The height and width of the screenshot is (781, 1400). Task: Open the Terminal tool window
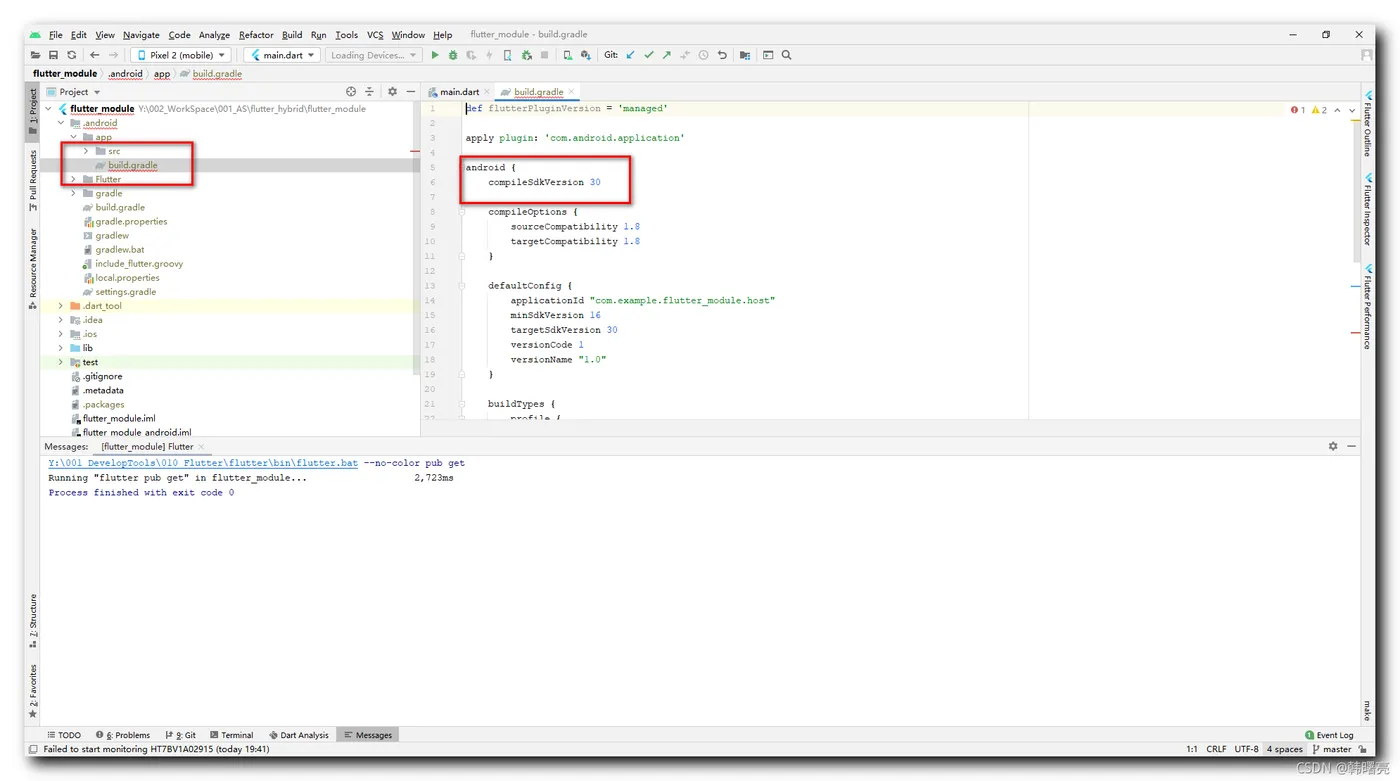(x=232, y=735)
